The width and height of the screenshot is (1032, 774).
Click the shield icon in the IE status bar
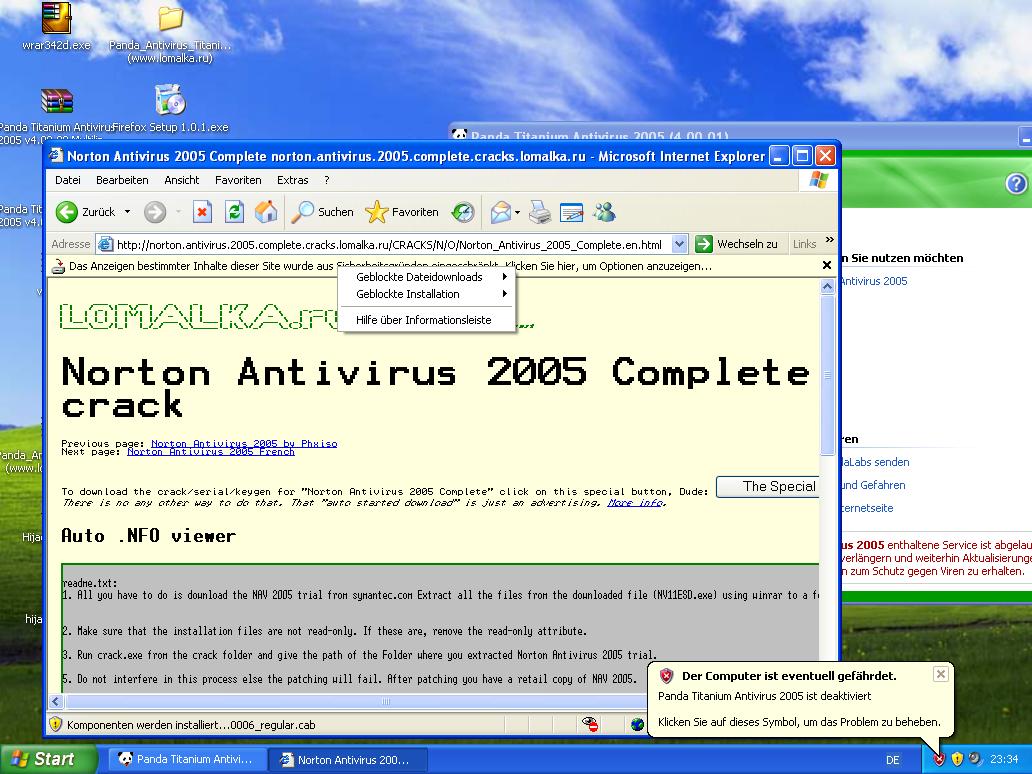(x=55, y=724)
